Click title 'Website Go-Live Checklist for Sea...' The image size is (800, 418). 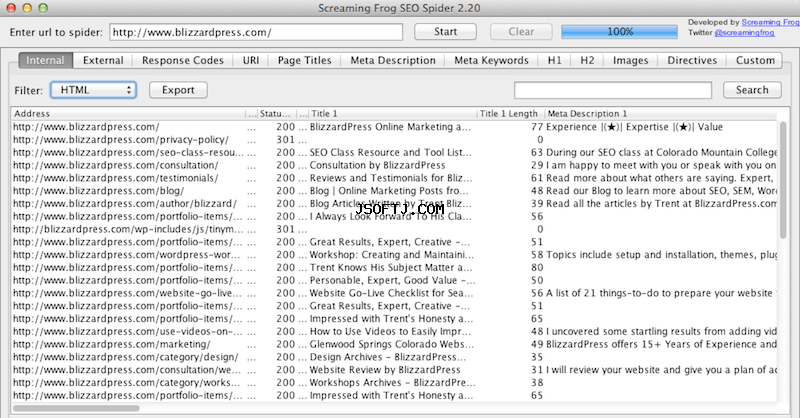pyautogui.click(x=391, y=293)
